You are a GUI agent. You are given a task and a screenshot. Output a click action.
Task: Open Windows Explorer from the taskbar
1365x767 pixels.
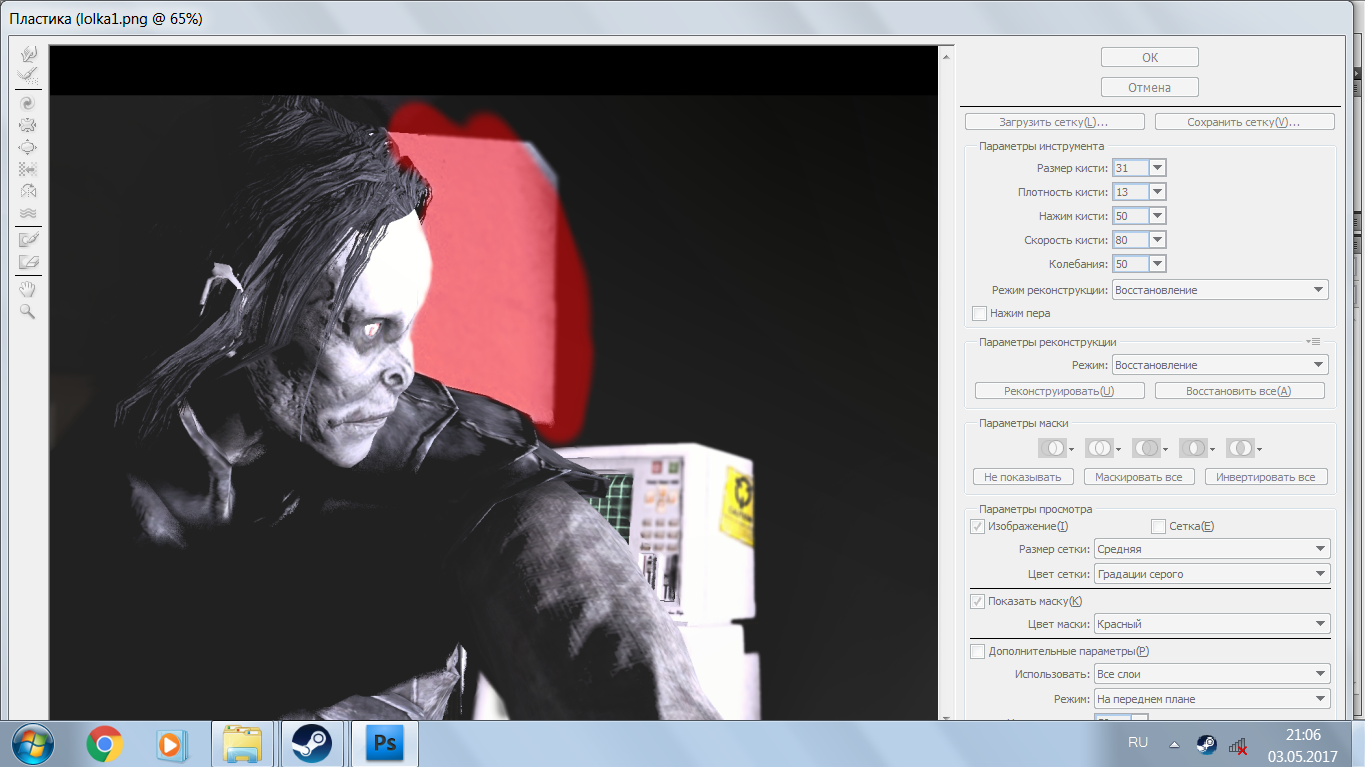click(243, 744)
